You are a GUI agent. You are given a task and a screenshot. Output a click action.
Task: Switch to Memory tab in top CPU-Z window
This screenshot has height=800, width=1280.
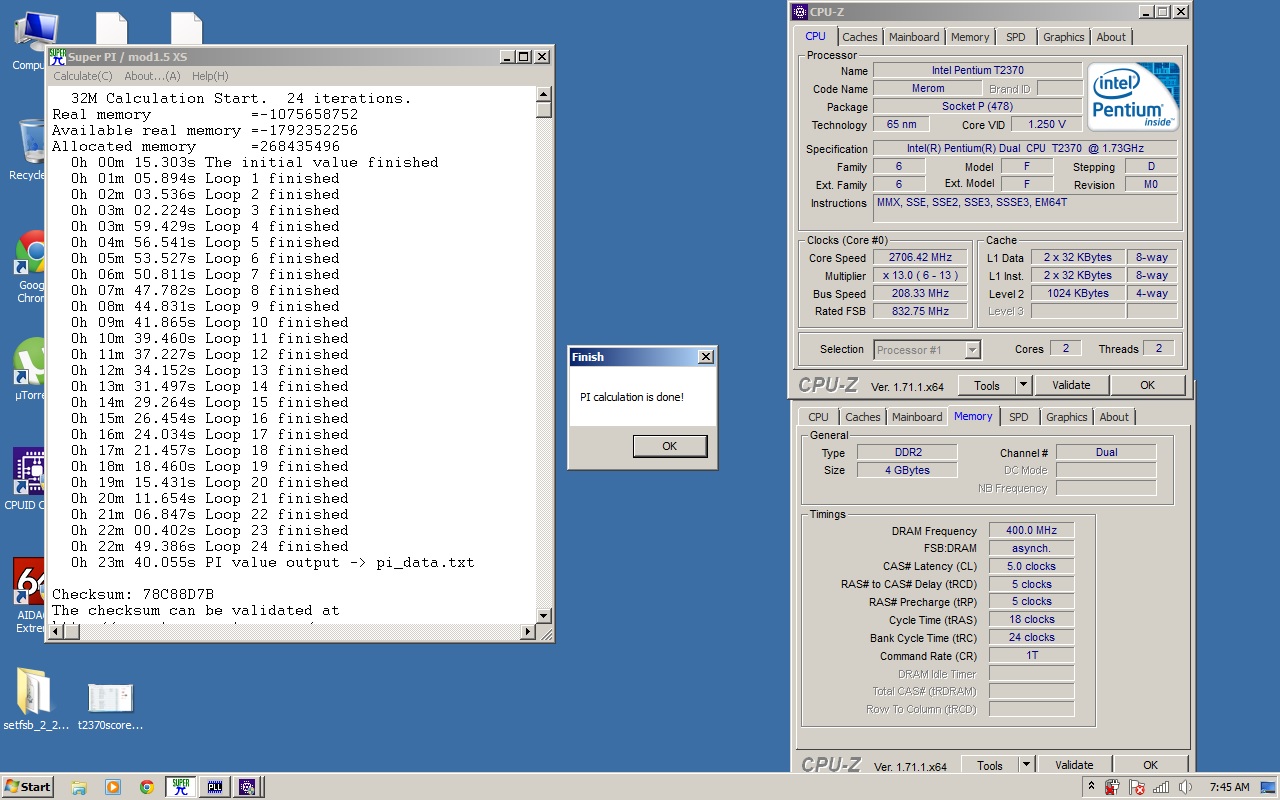coord(970,37)
